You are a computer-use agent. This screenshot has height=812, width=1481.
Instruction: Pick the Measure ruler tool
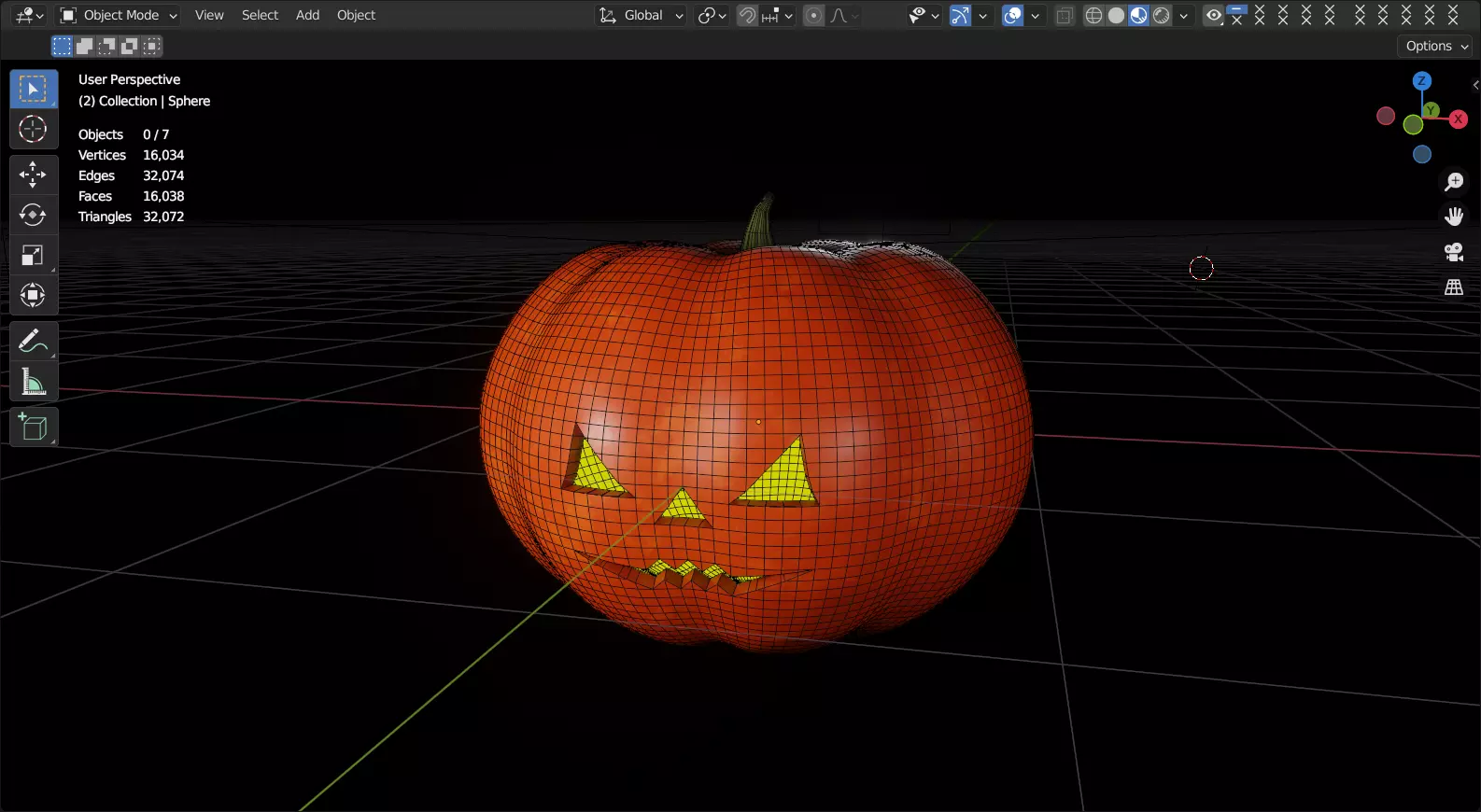coord(34,381)
